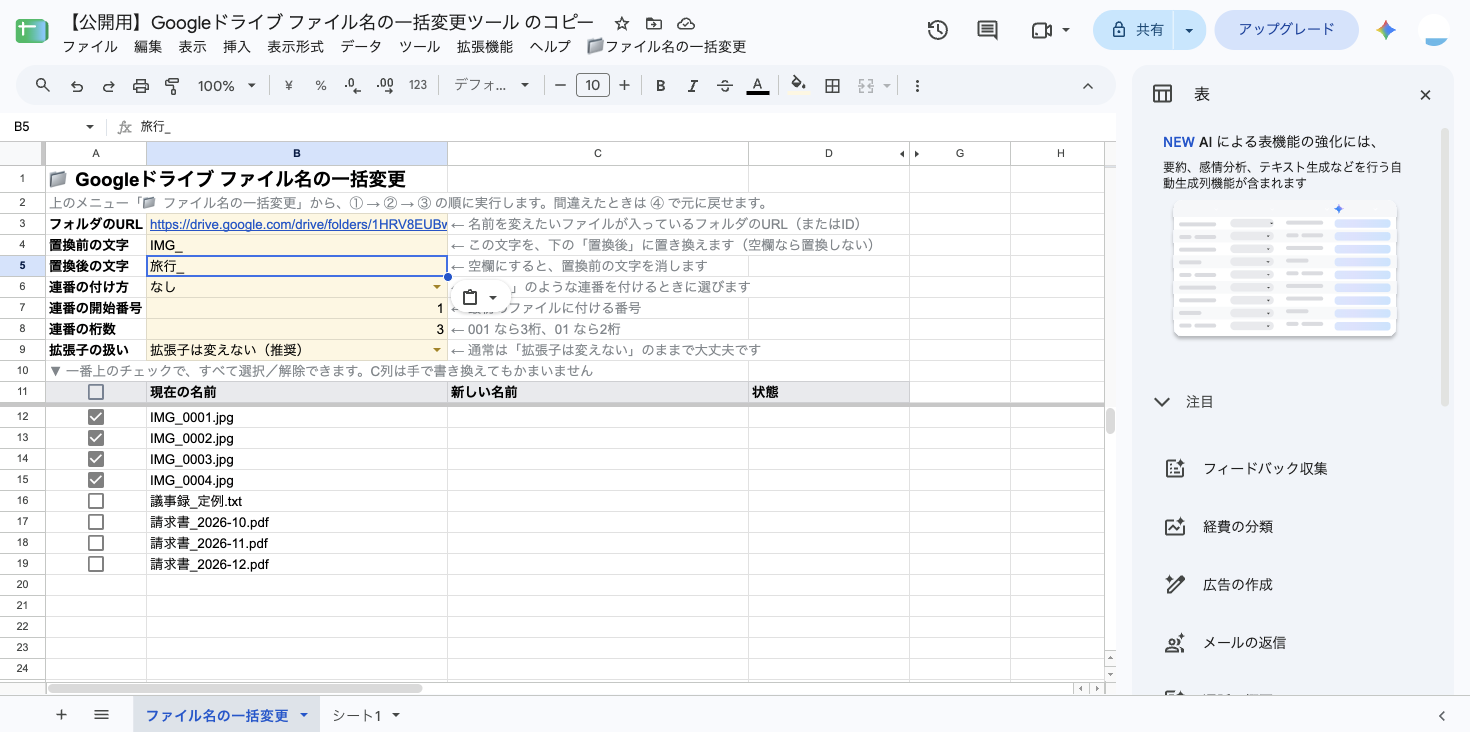Check the cloud save status icon
The width and height of the screenshot is (1470, 732).
tap(686, 23)
